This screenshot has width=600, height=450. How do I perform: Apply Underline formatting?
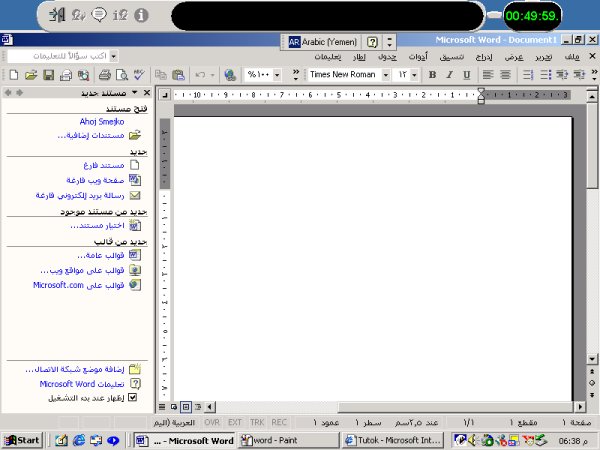tap(467, 75)
